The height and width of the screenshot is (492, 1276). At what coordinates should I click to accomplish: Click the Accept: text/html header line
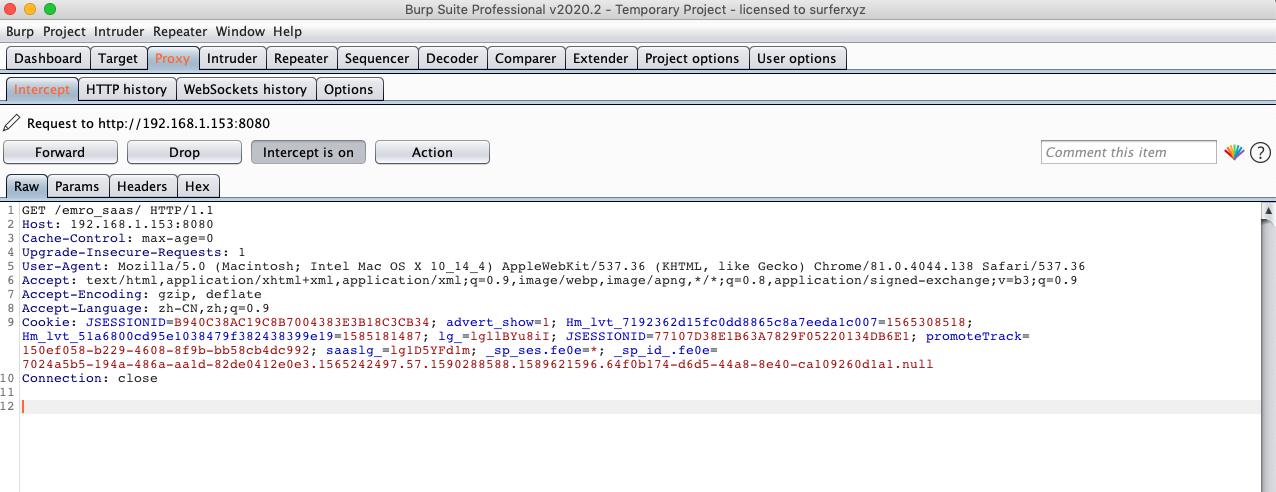[x=550, y=281]
